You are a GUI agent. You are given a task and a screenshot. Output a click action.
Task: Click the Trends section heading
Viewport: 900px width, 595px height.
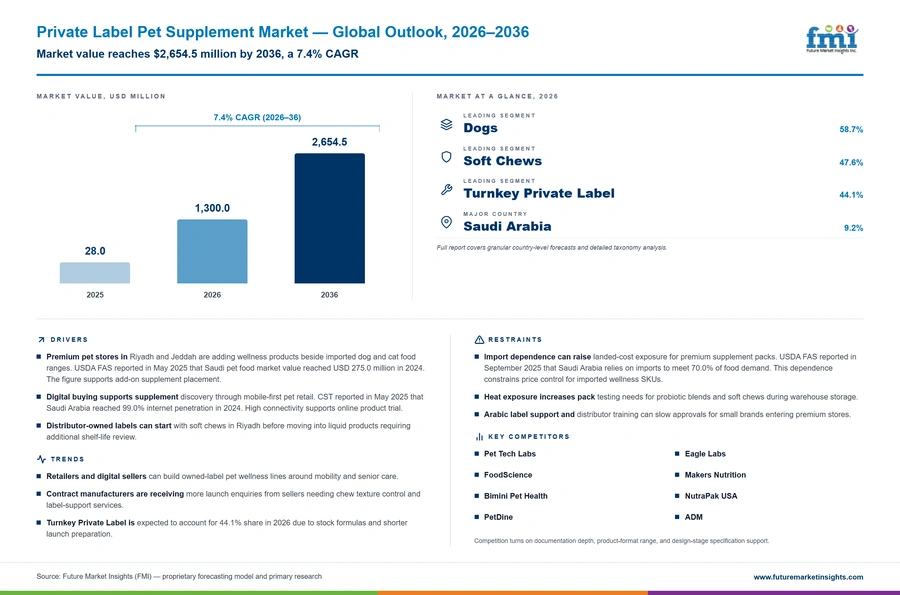(67, 459)
